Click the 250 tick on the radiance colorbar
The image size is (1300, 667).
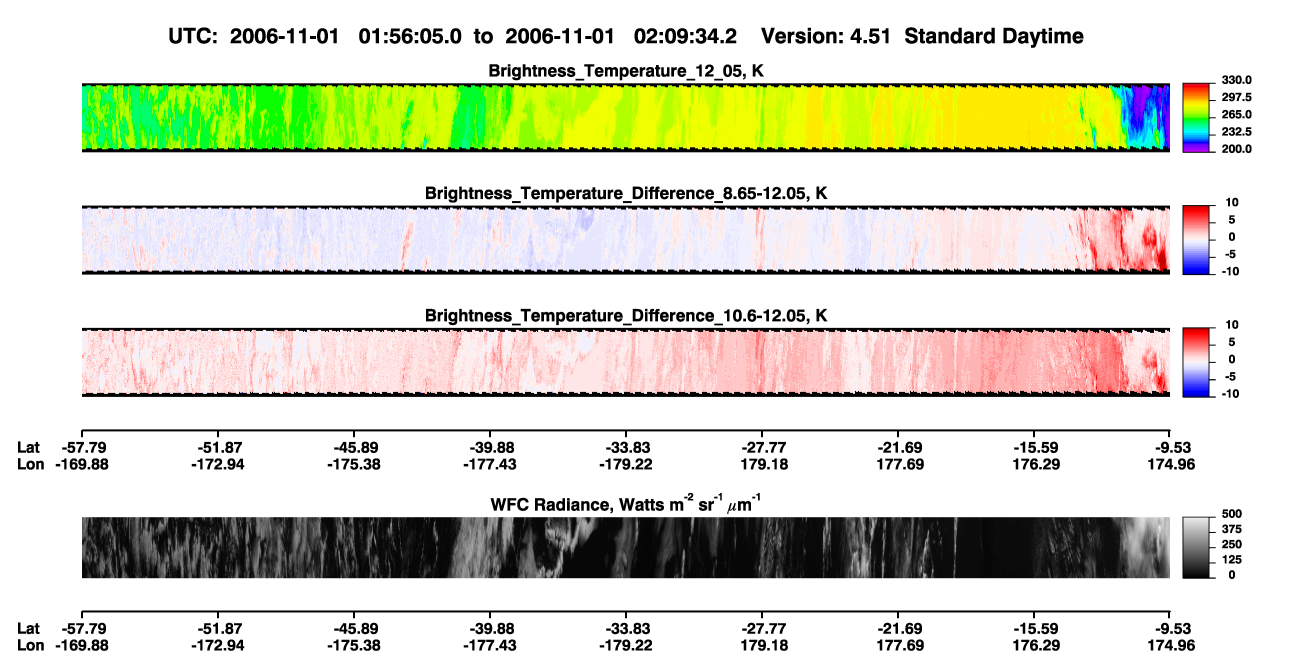click(x=1231, y=544)
